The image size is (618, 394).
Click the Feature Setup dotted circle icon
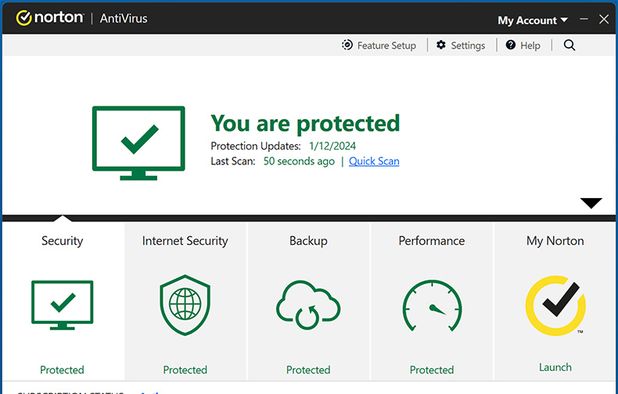pyautogui.click(x=347, y=45)
